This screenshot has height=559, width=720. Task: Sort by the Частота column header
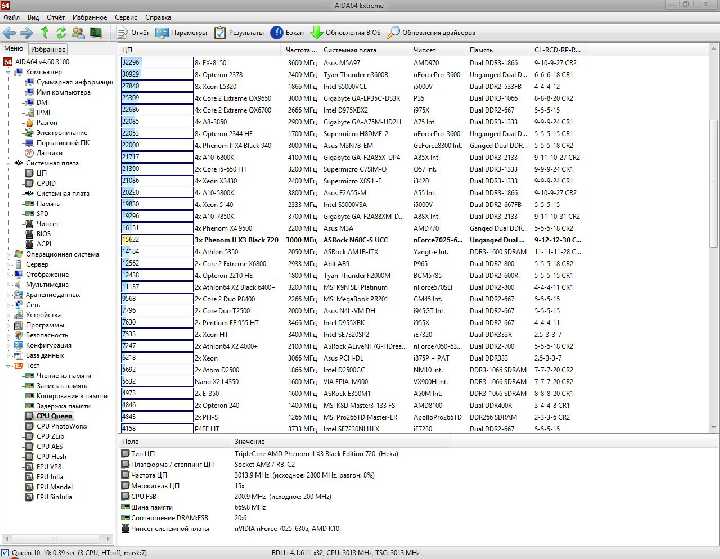301,50
